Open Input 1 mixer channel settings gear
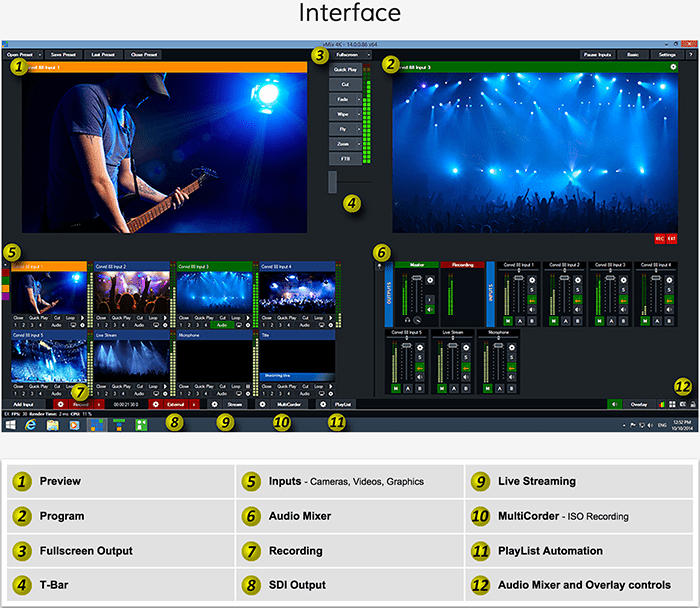 (532, 280)
